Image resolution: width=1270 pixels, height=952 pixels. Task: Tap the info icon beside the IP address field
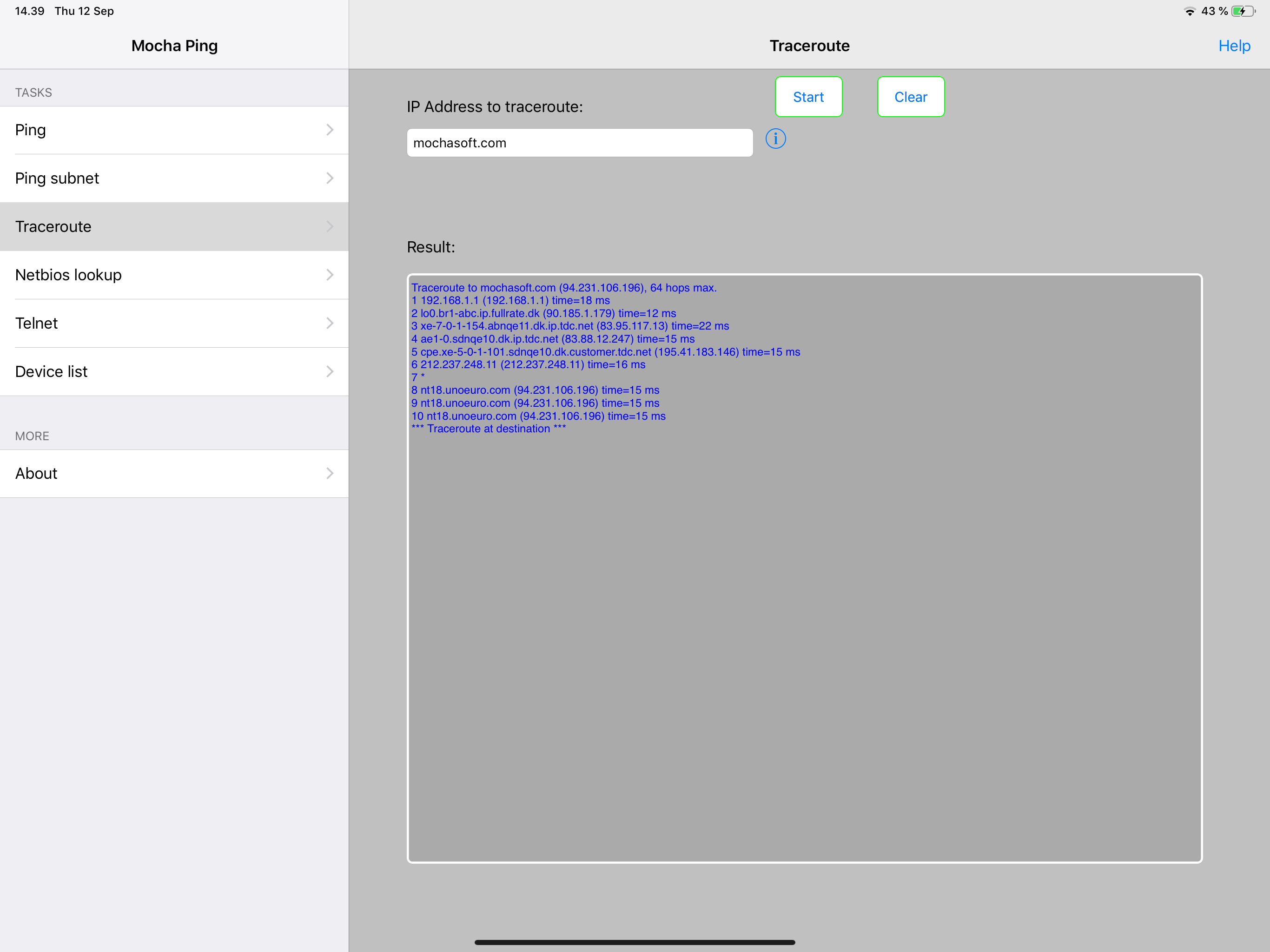pos(776,139)
